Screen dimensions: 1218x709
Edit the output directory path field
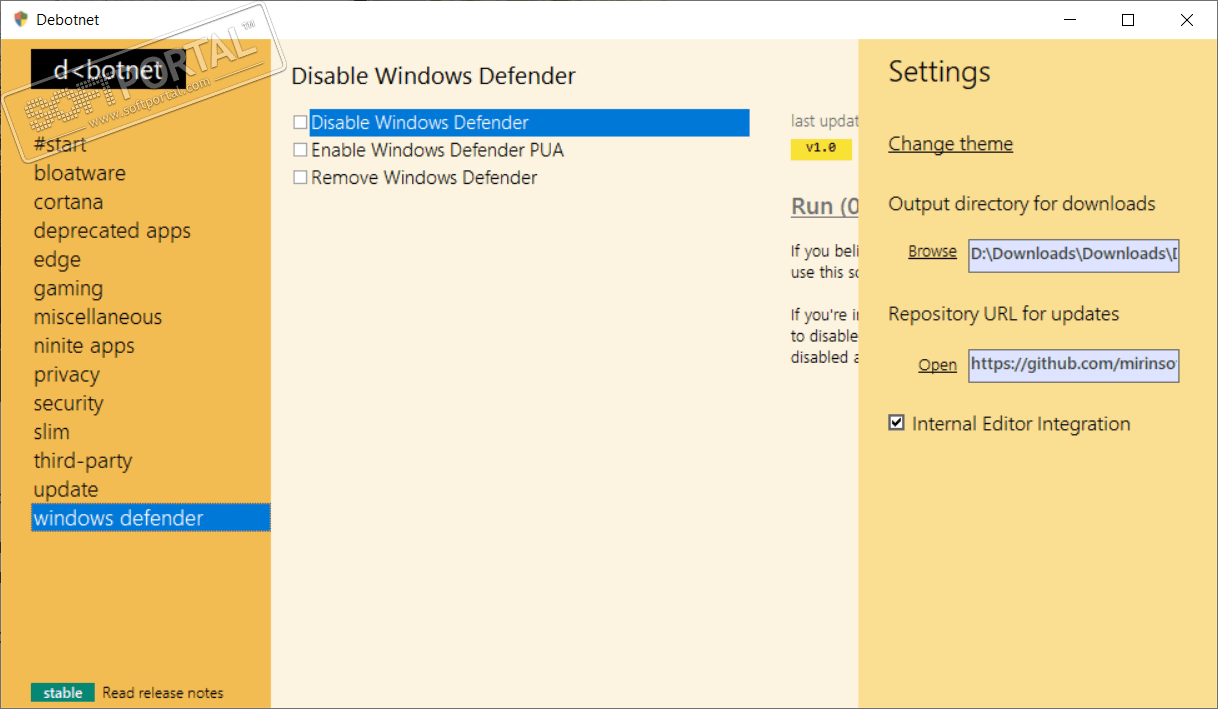(x=1074, y=254)
